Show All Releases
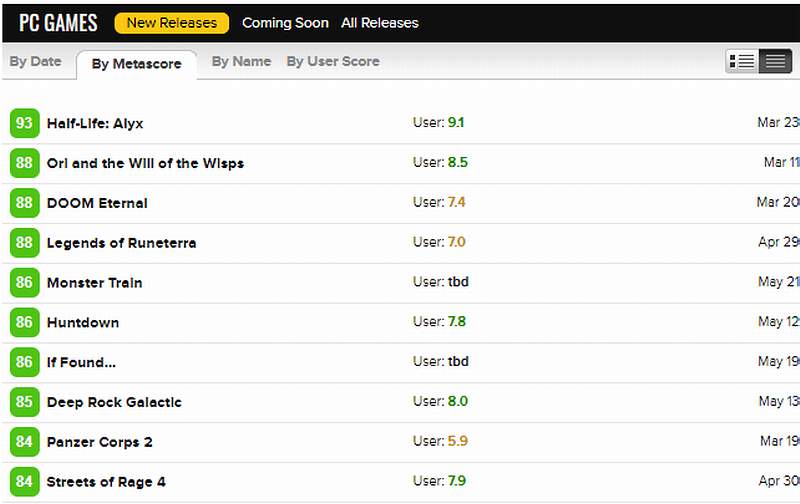800x504 pixels. (x=380, y=23)
